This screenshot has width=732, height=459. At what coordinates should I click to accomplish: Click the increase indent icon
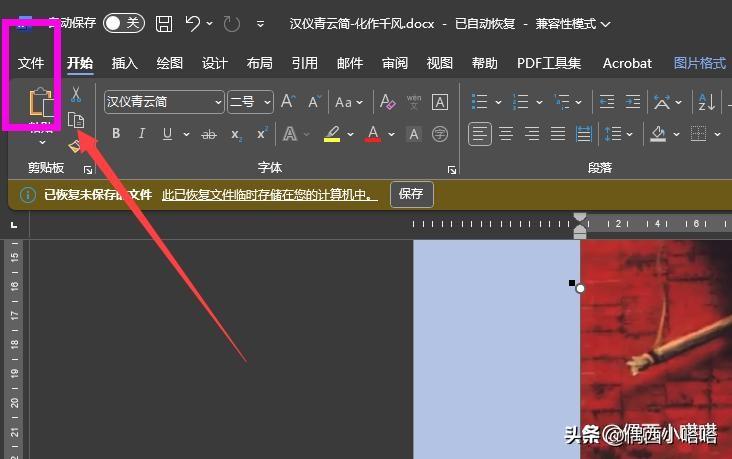coord(633,101)
